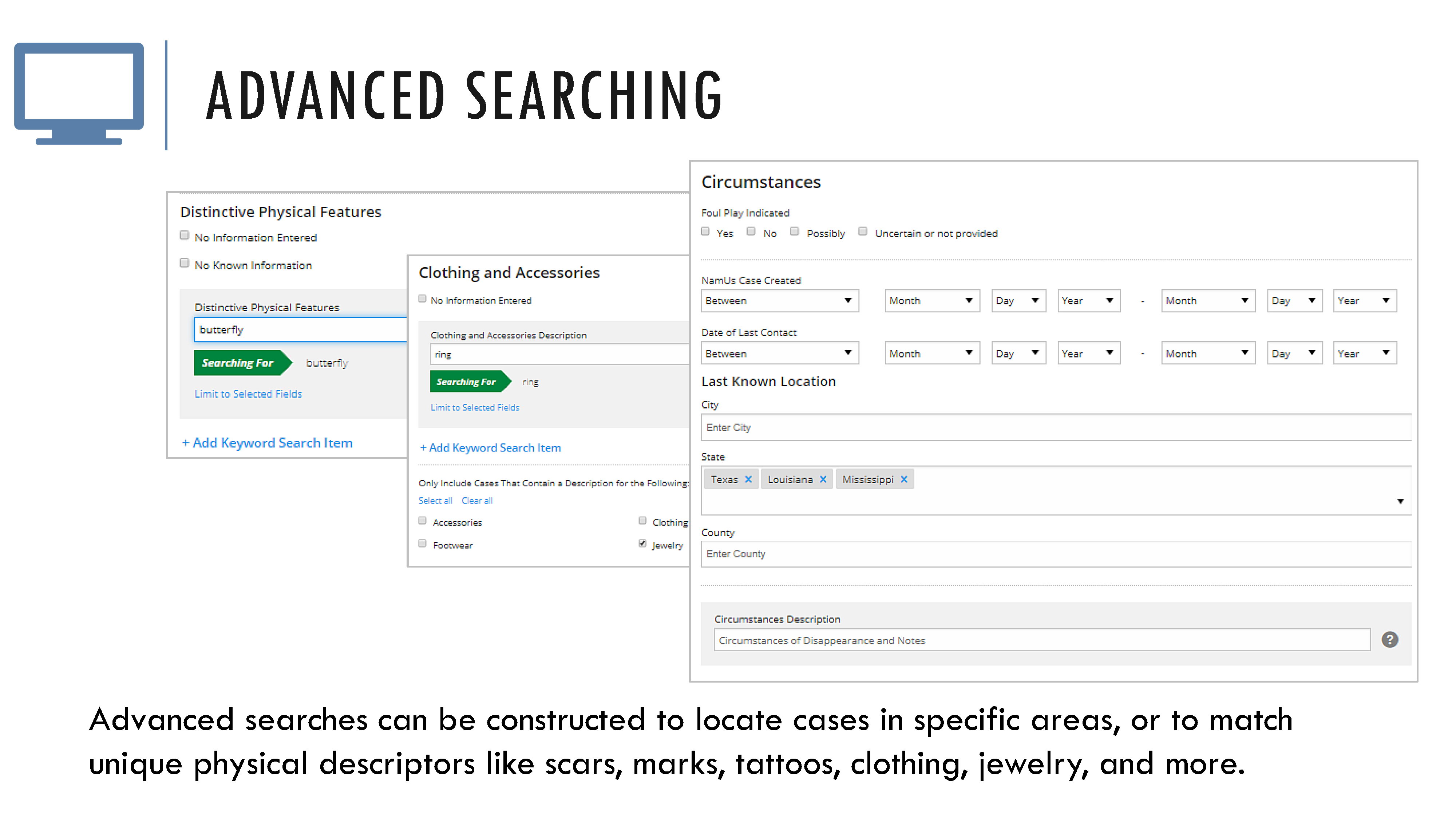Check Yes under Foul Play Indicated
This screenshot has width=1456, height=822.
705,231
